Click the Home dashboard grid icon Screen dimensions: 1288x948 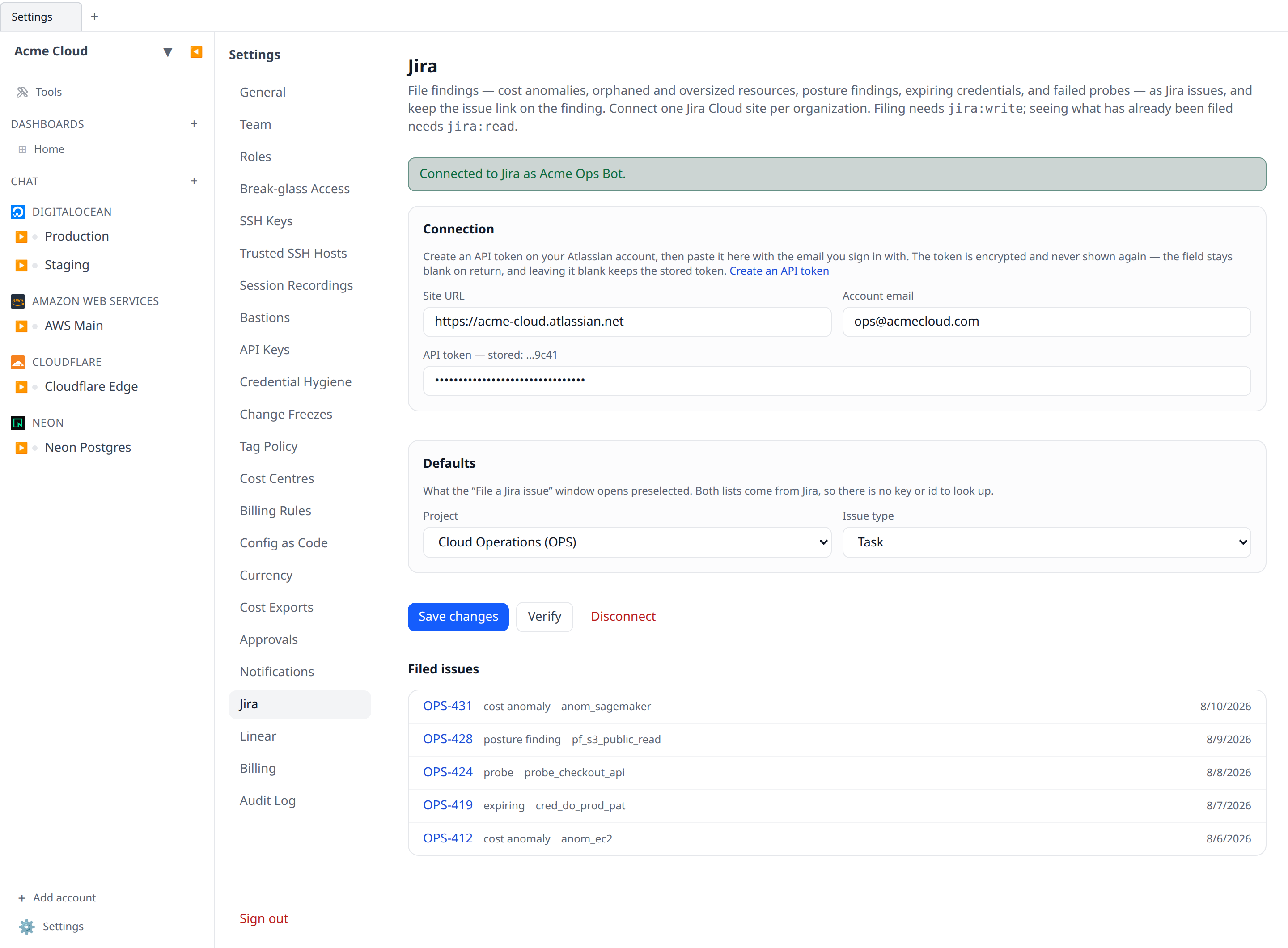(22, 149)
